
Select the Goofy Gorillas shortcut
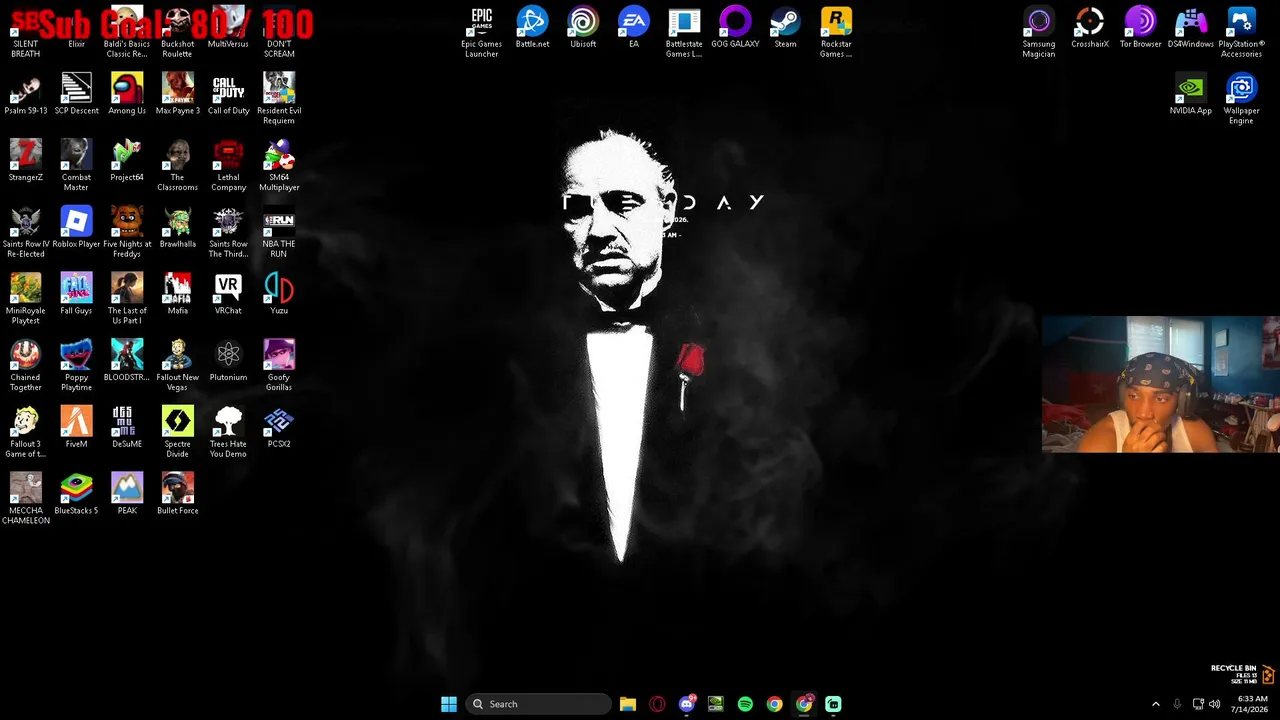[279, 366]
